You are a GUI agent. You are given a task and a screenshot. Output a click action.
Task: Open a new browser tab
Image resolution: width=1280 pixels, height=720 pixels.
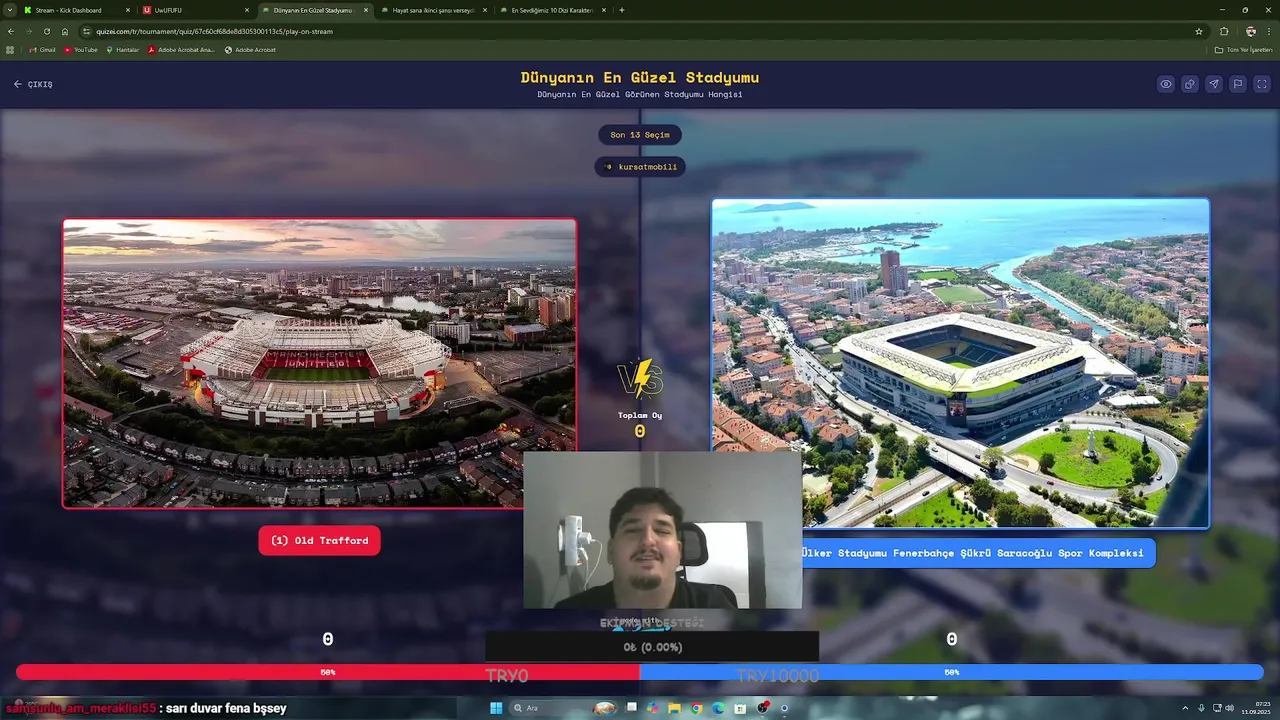point(622,10)
